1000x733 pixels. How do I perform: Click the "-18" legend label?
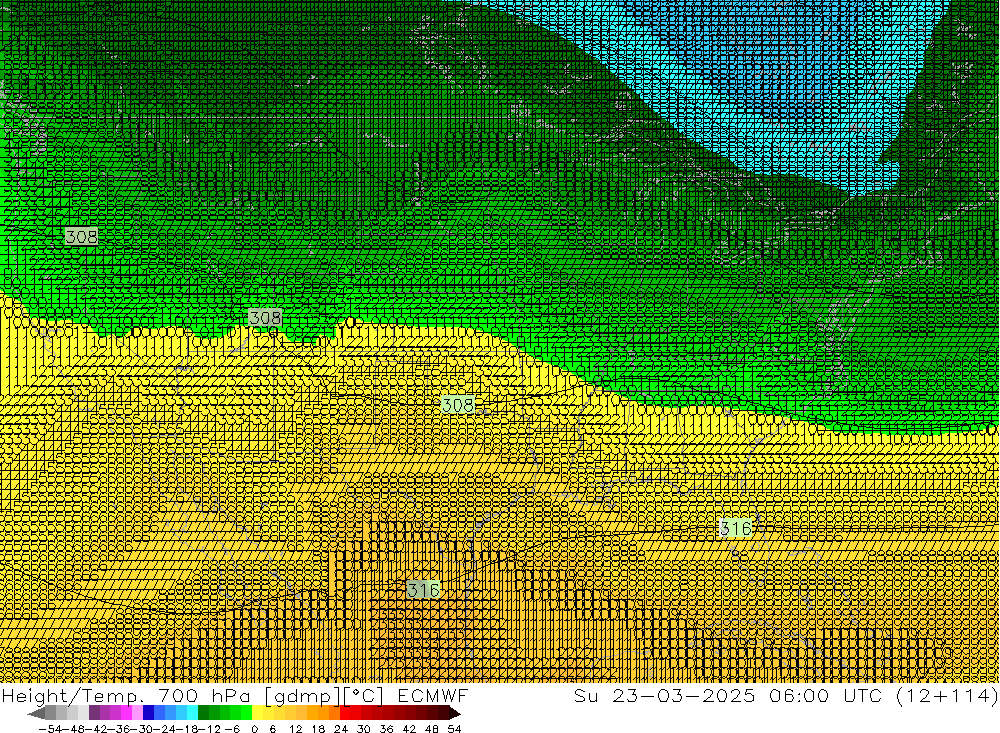pos(188,729)
